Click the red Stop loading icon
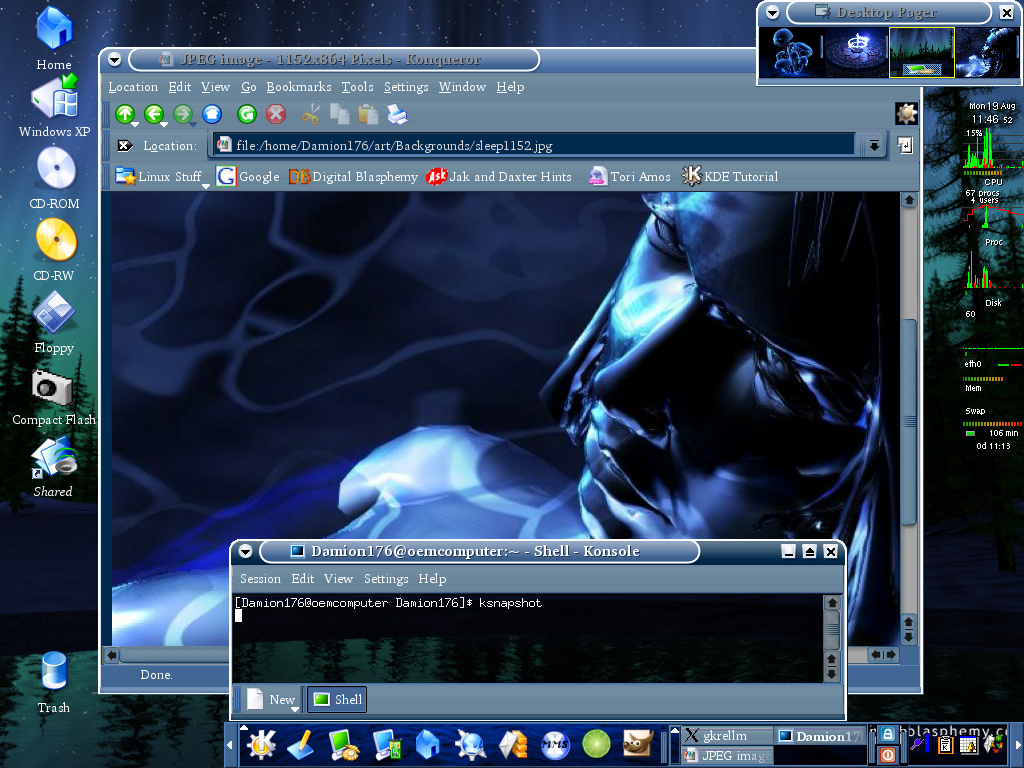Image resolution: width=1024 pixels, height=768 pixels. click(276, 114)
